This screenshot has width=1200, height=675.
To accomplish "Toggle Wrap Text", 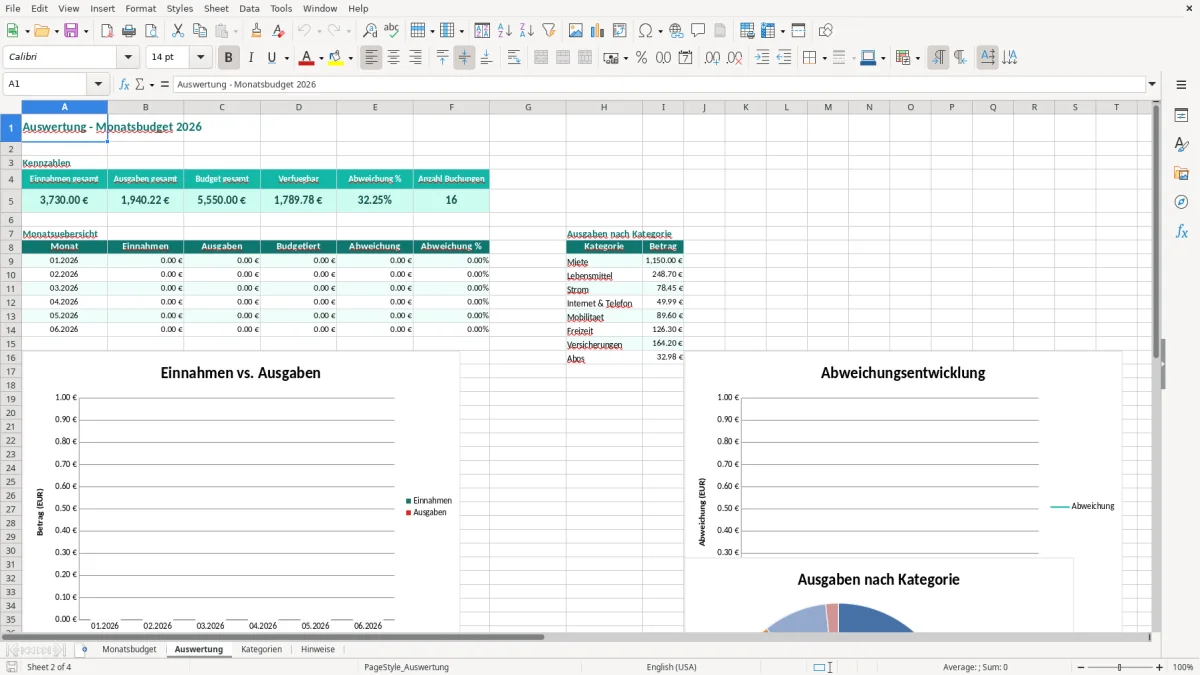I will coord(513,58).
